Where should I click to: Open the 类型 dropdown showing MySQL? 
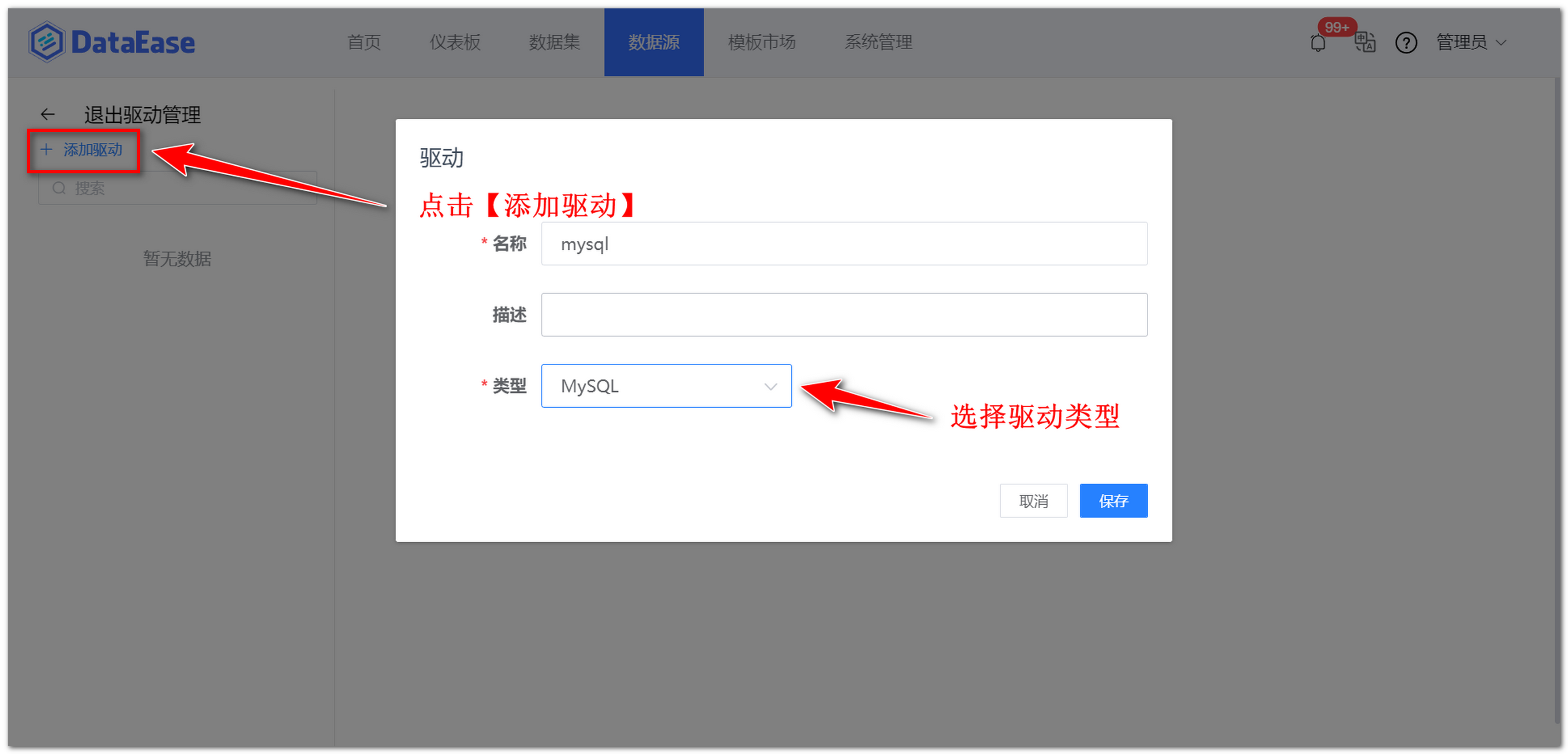pos(666,385)
